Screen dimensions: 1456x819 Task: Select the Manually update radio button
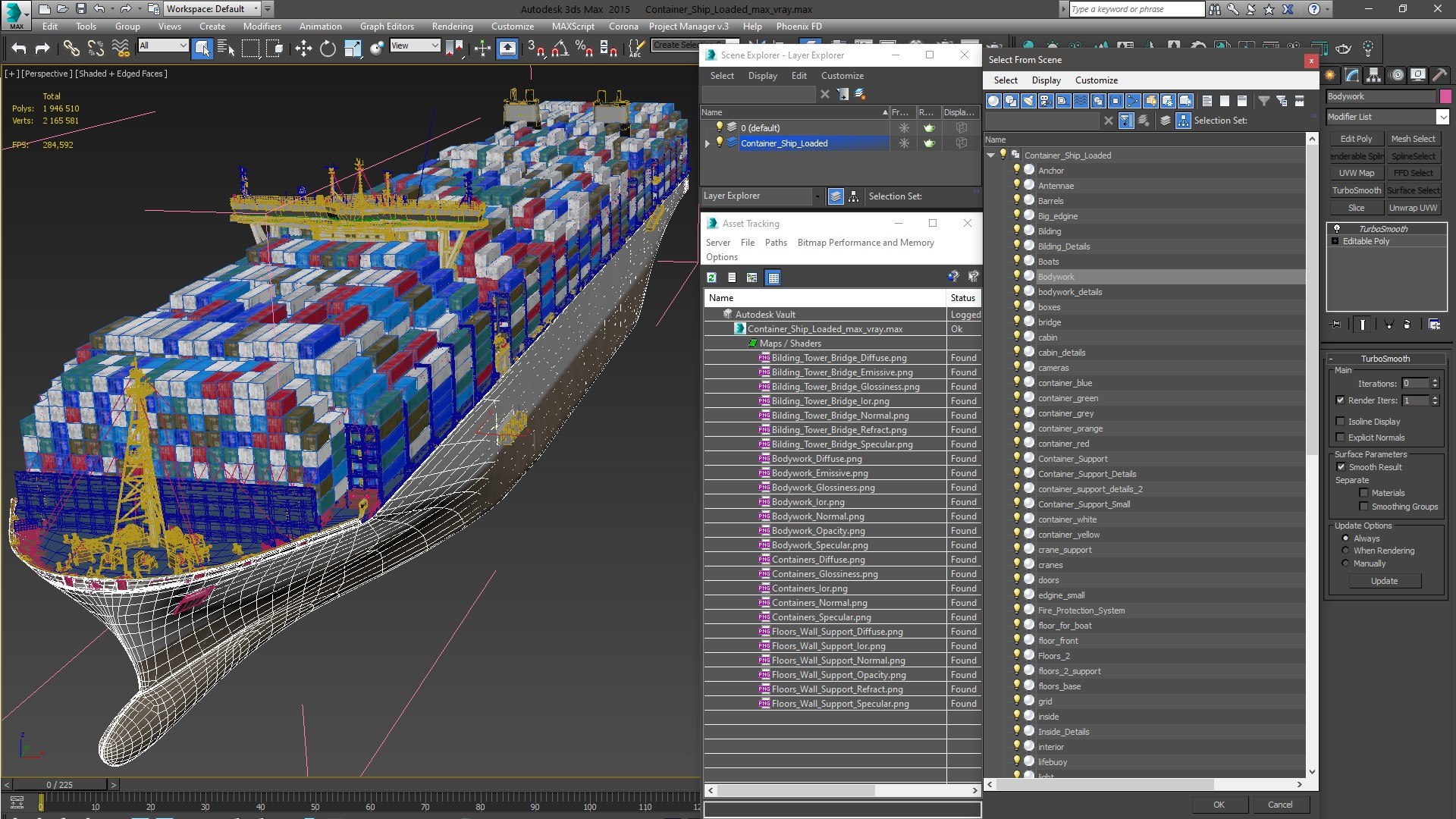tap(1345, 563)
